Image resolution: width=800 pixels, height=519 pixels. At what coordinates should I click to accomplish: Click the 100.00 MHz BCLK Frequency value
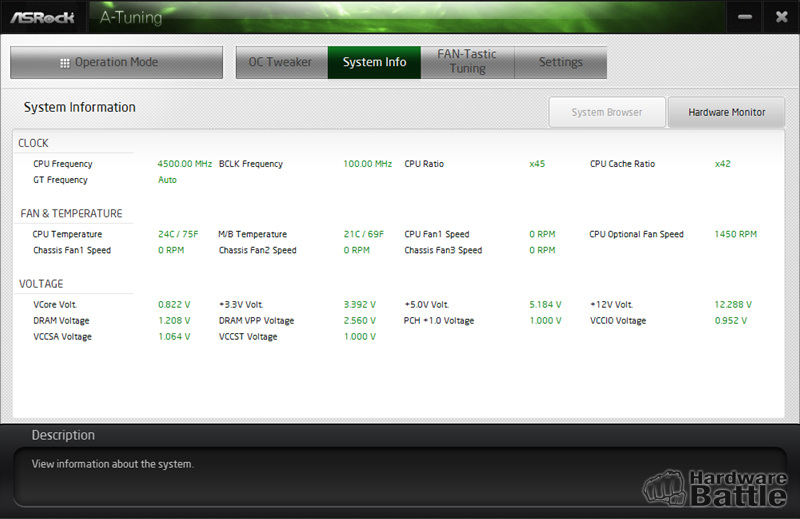pos(367,164)
